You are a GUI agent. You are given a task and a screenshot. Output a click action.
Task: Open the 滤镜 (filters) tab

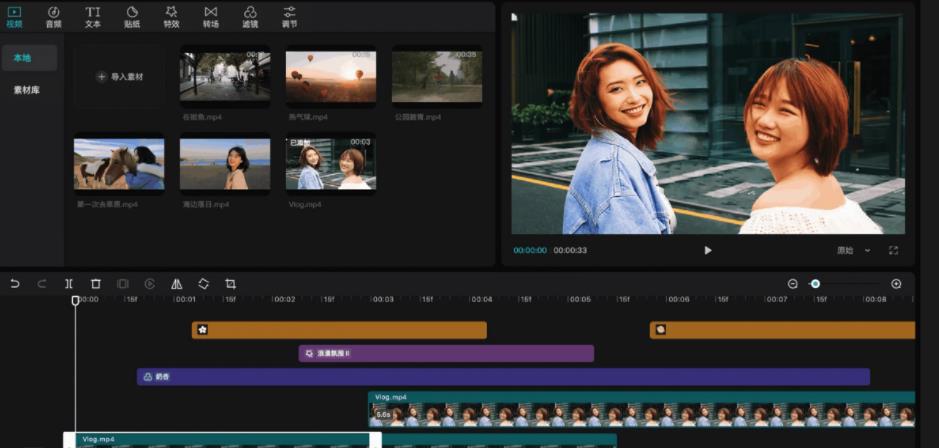click(x=250, y=17)
